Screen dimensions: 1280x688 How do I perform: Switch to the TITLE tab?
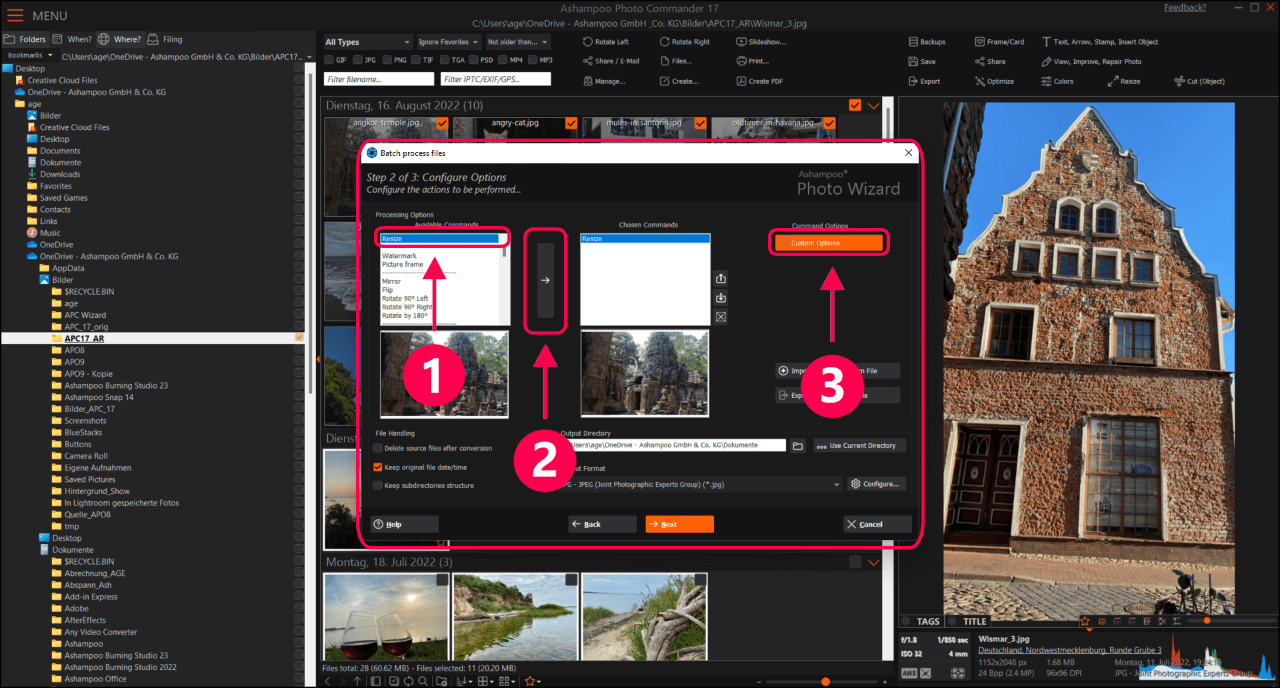click(x=973, y=621)
